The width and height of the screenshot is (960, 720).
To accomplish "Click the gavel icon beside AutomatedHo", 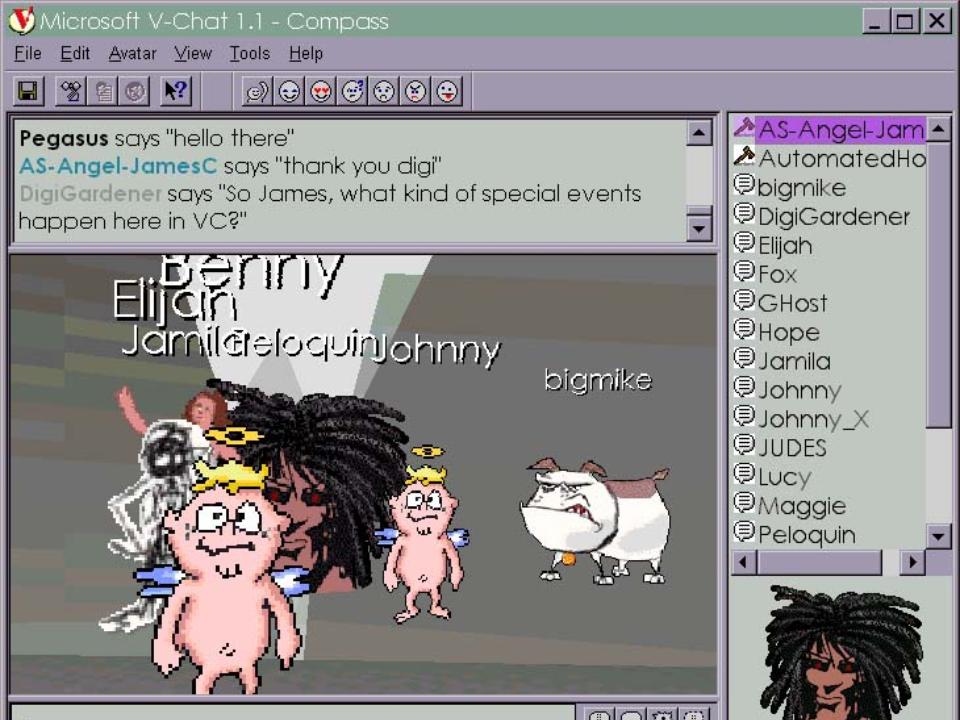I will tap(744, 157).
